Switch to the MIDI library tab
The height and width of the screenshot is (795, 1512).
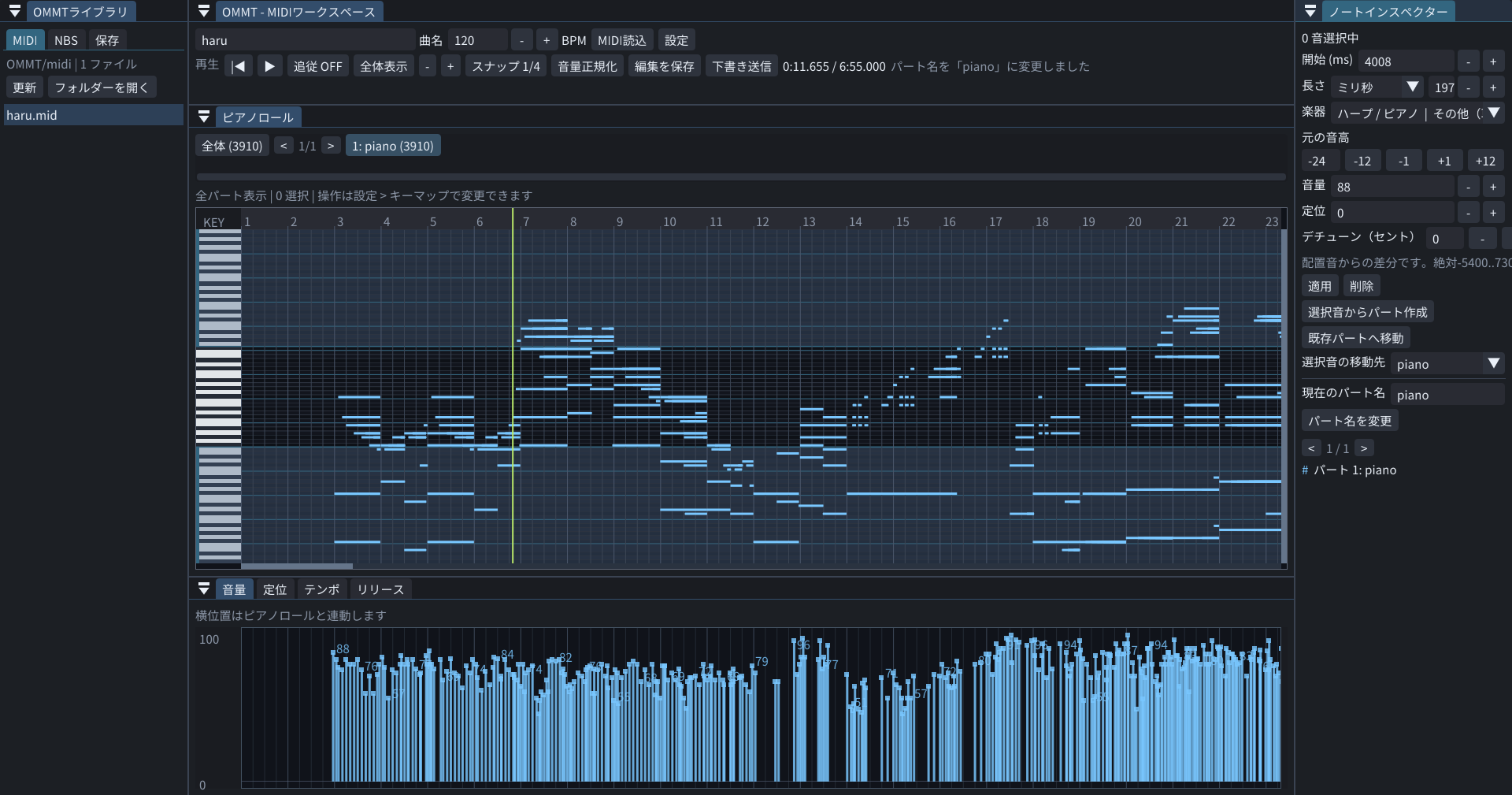tap(24, 40)
